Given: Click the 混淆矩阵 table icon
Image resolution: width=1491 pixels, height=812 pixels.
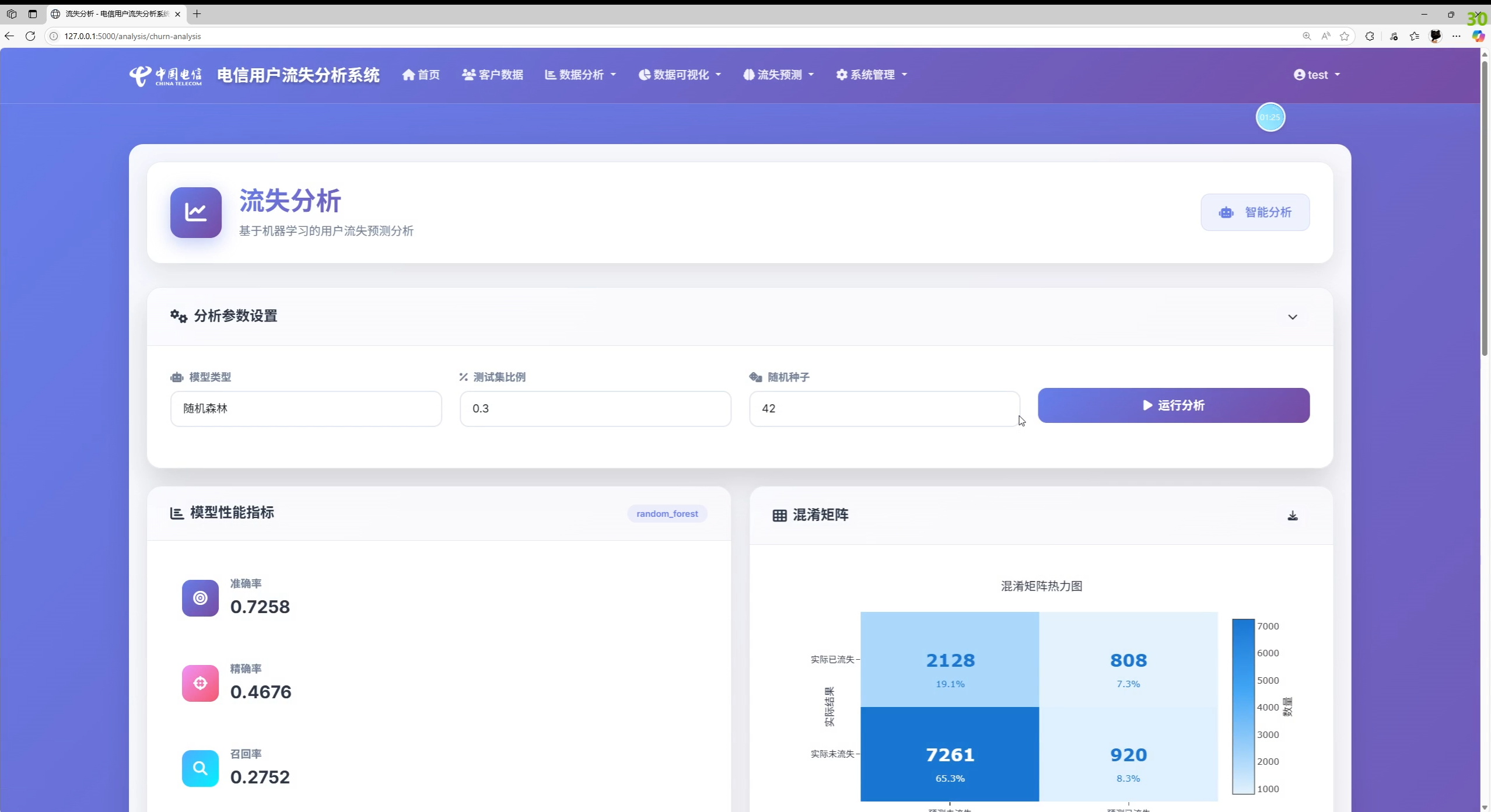Looking at the screenshot, I should coord(779,516).
